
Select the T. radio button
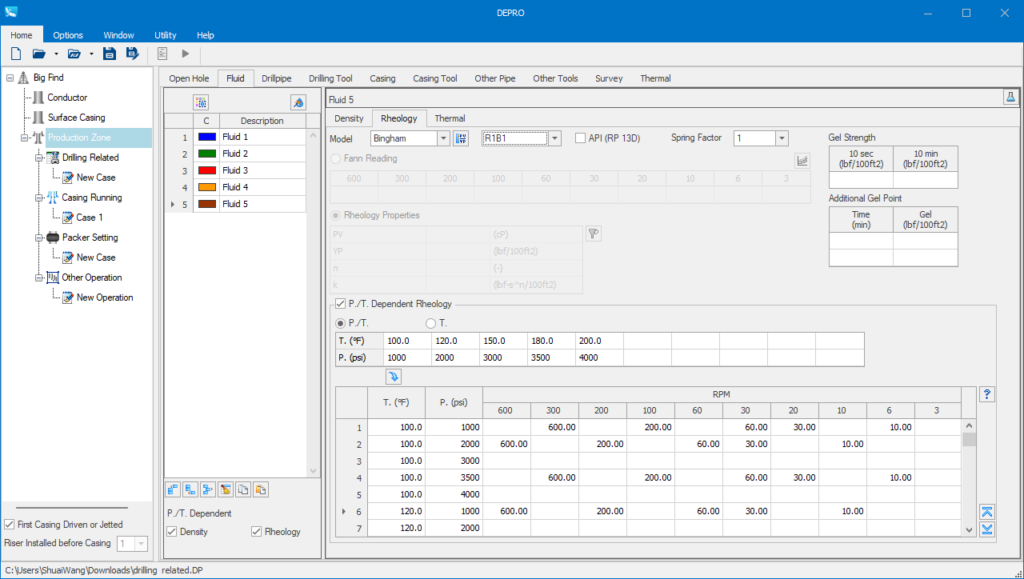click(430, 323)
